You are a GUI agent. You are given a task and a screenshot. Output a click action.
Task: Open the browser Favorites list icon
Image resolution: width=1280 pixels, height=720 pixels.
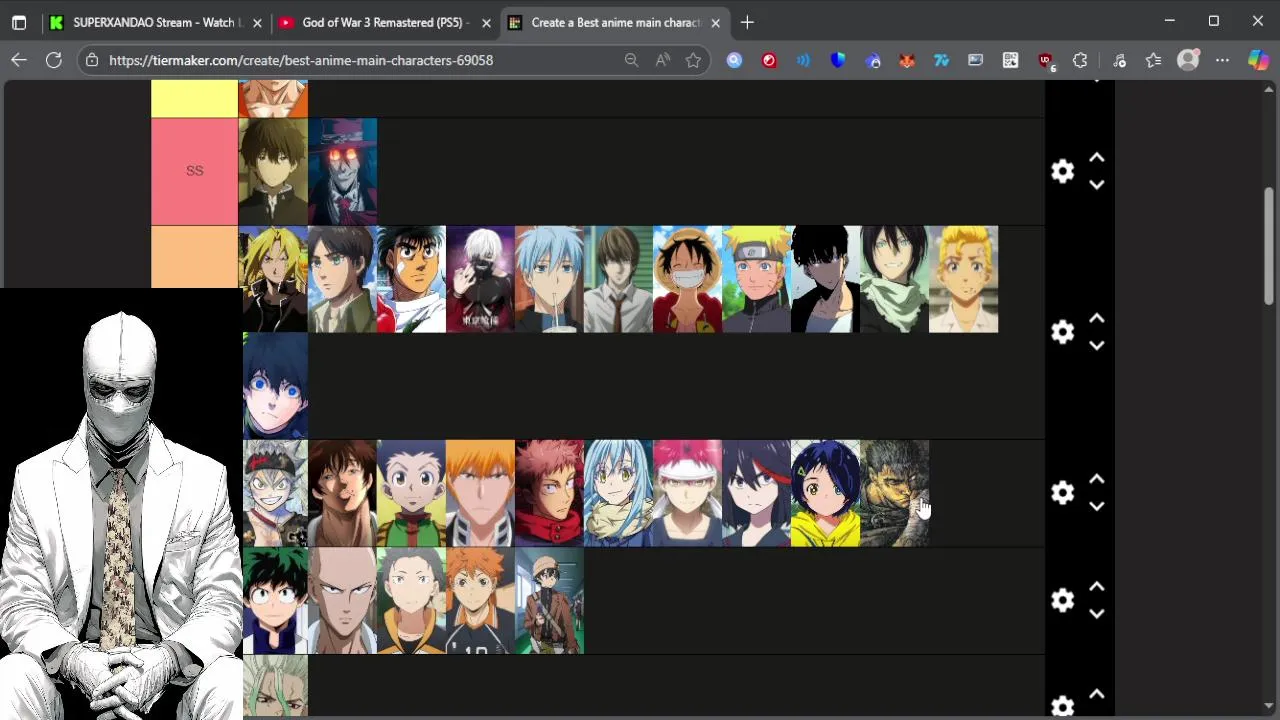(x=1154, y=60)
